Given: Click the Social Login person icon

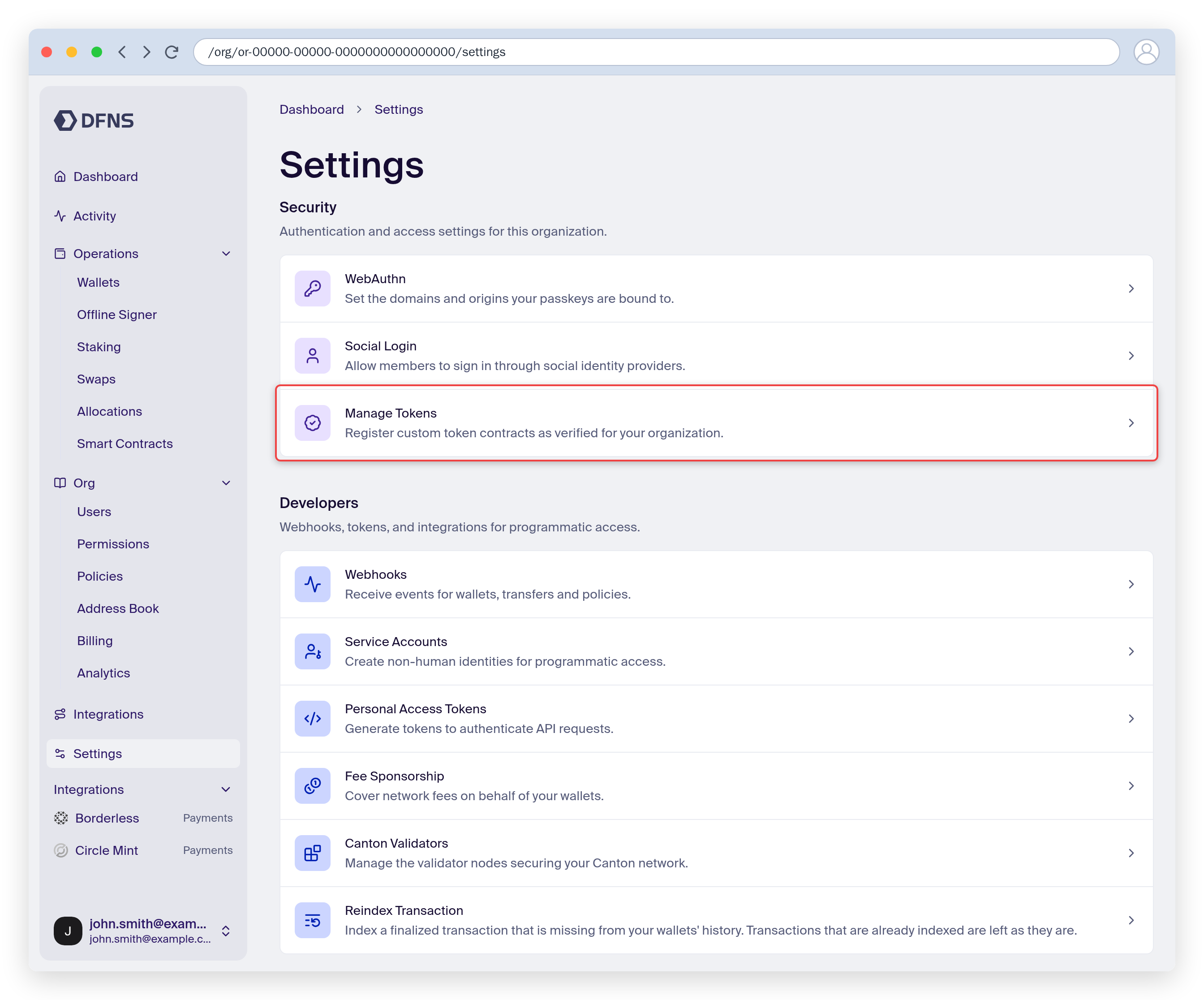Looking at the screenshot, I should click(313, 355).
